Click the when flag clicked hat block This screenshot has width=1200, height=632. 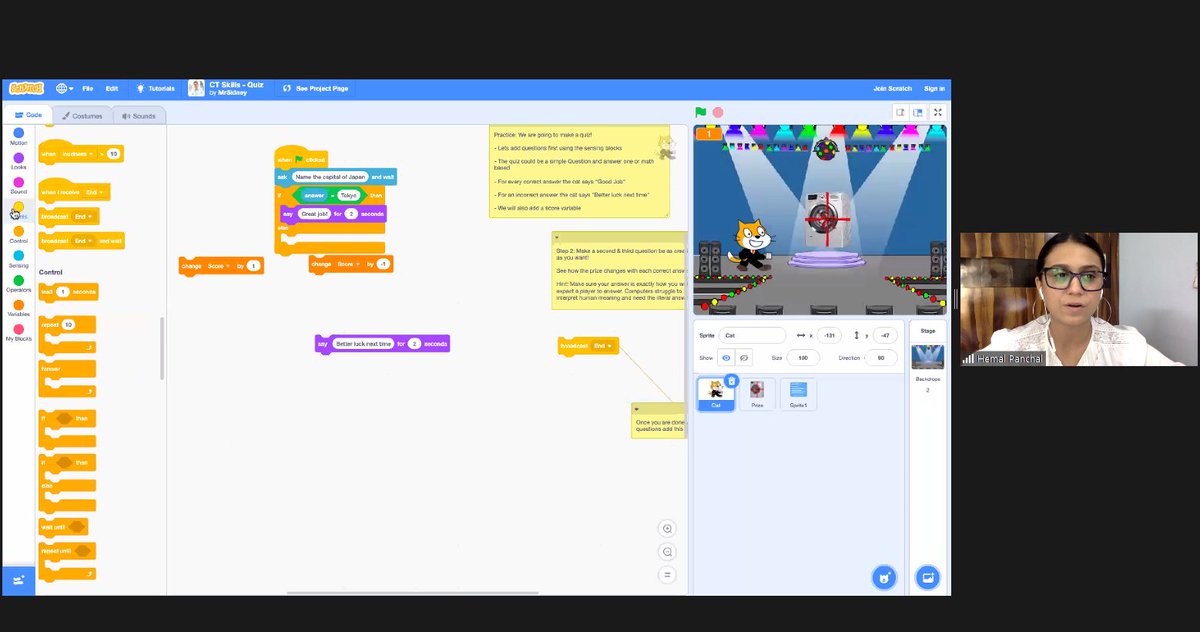[x=301, y=159]
